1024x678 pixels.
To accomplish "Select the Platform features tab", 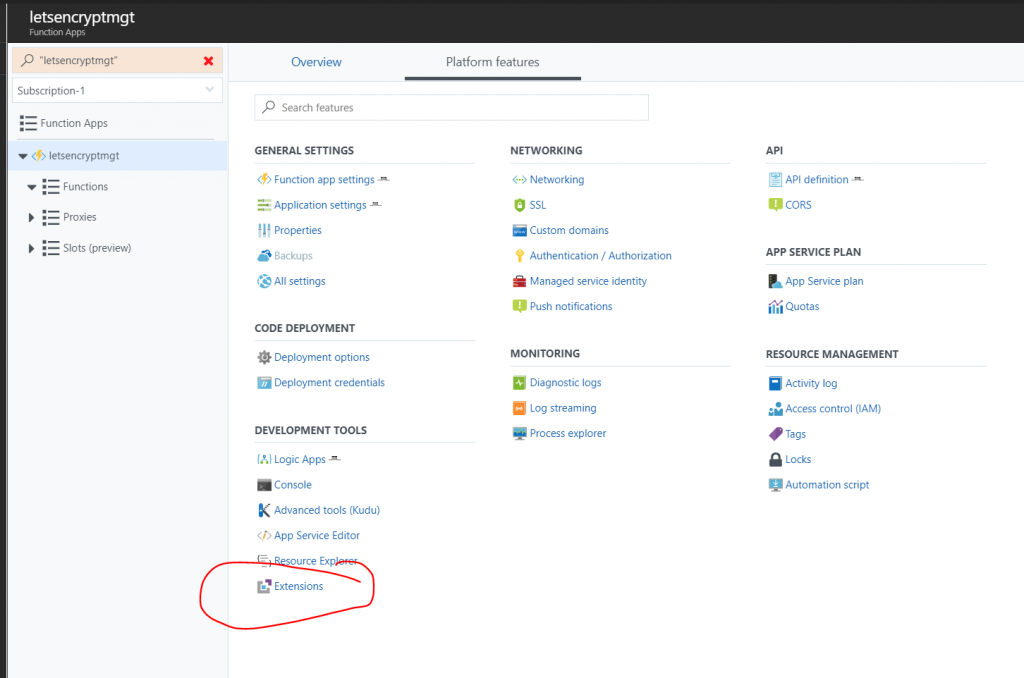I will pos(492,62).
